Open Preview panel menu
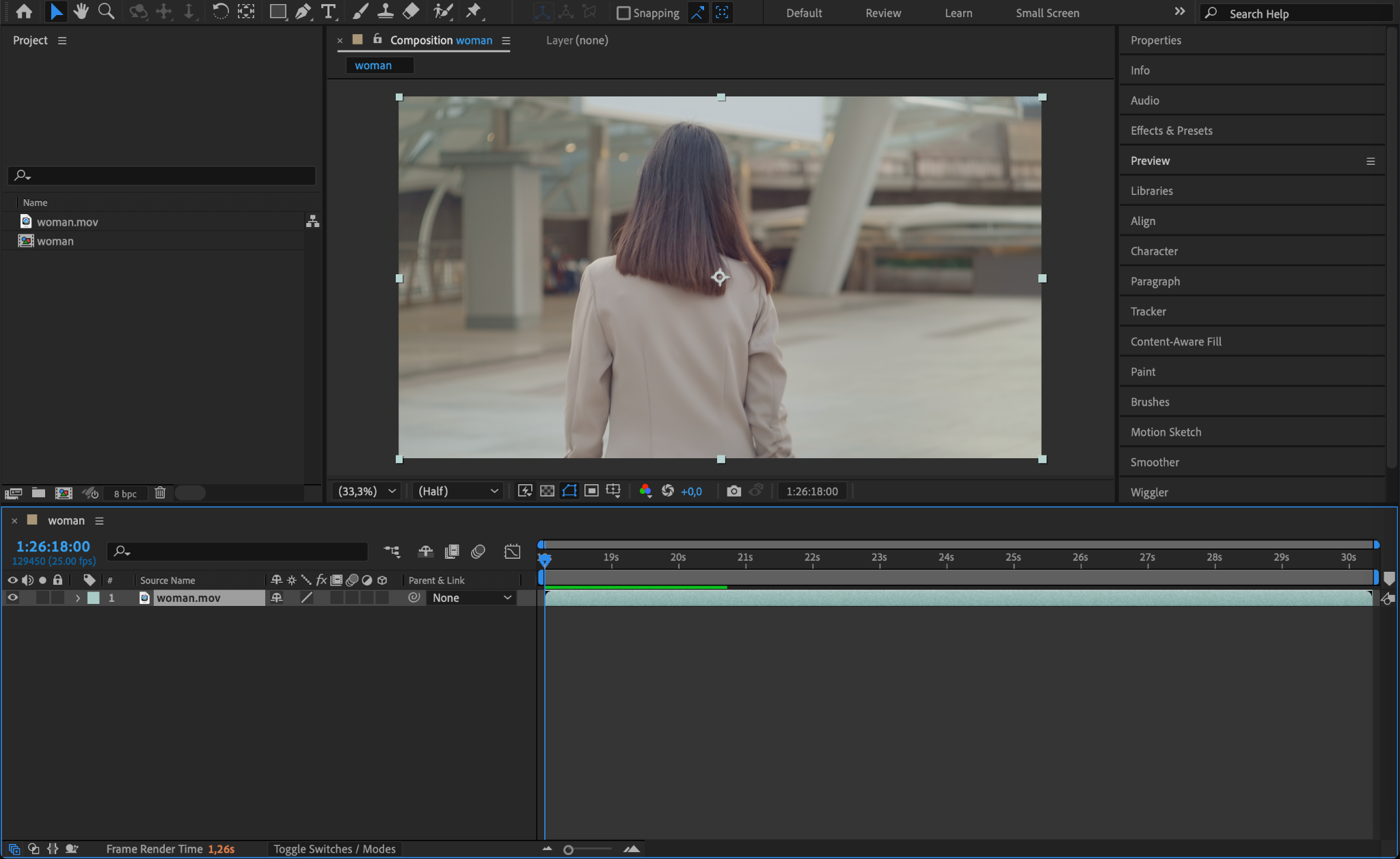Viewport: 1400px width, 859px height. click(x=1371, y=161)
